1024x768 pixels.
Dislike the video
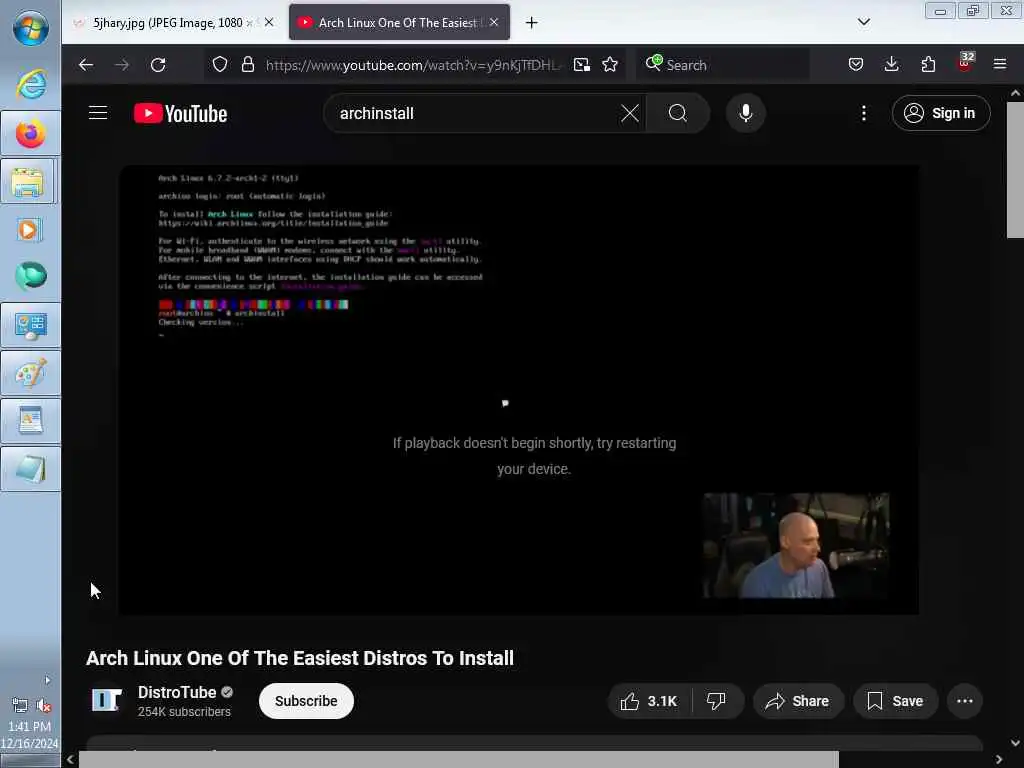click(x=716, y=701)
